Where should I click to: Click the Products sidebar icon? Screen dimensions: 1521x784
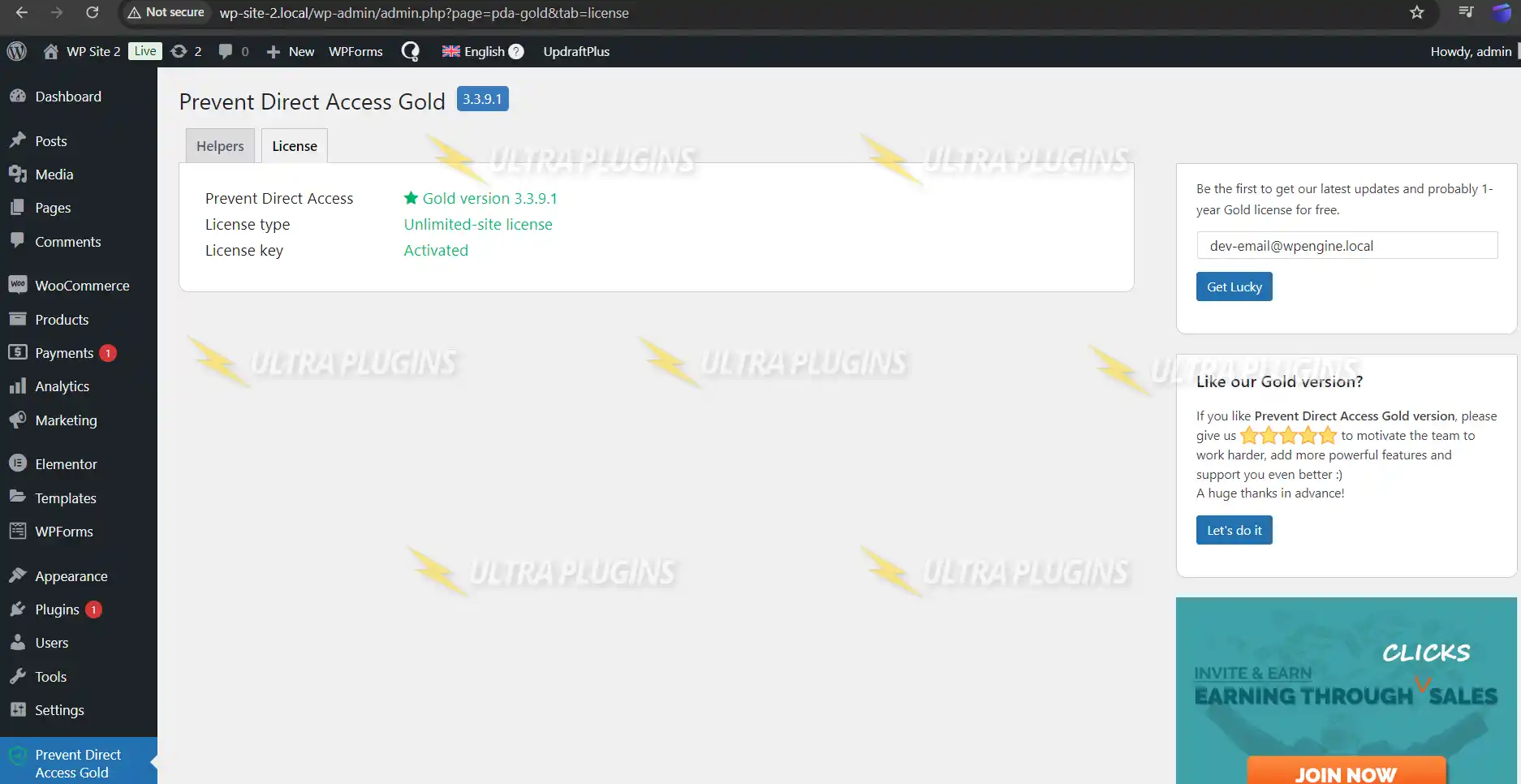pos(18,319)
